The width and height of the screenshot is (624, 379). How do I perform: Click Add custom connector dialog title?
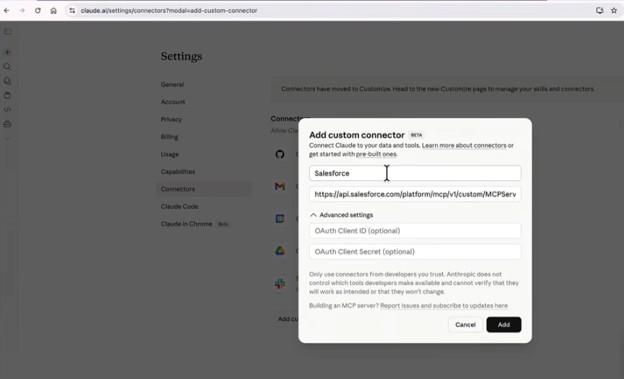coord(357,135)
